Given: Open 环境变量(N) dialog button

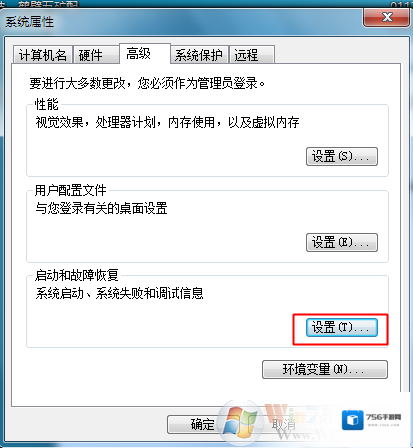Looking at the screenshot, I should pos(325,369).
